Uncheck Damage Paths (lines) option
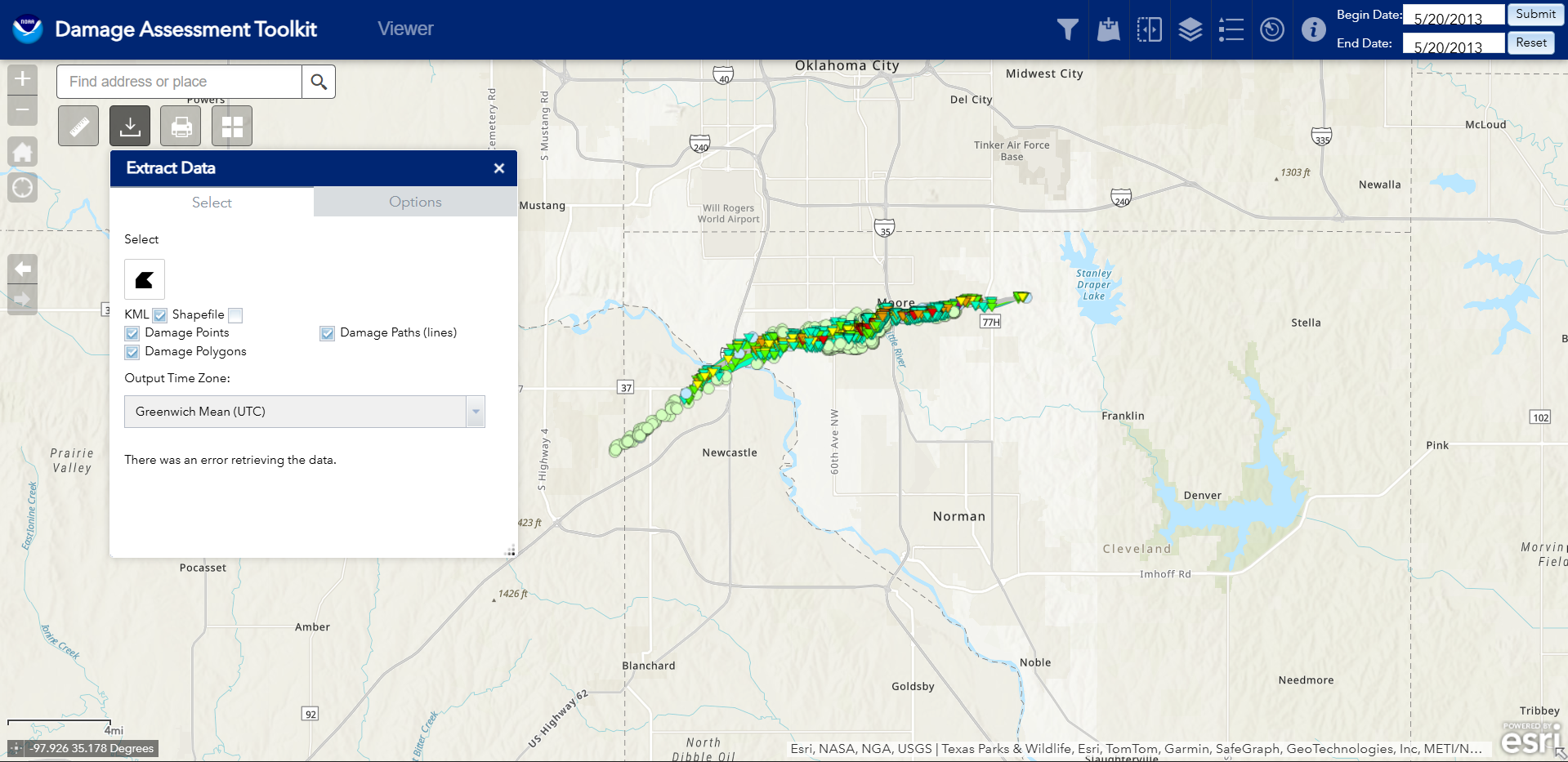Screen dimensions: 1568x762 328,333
